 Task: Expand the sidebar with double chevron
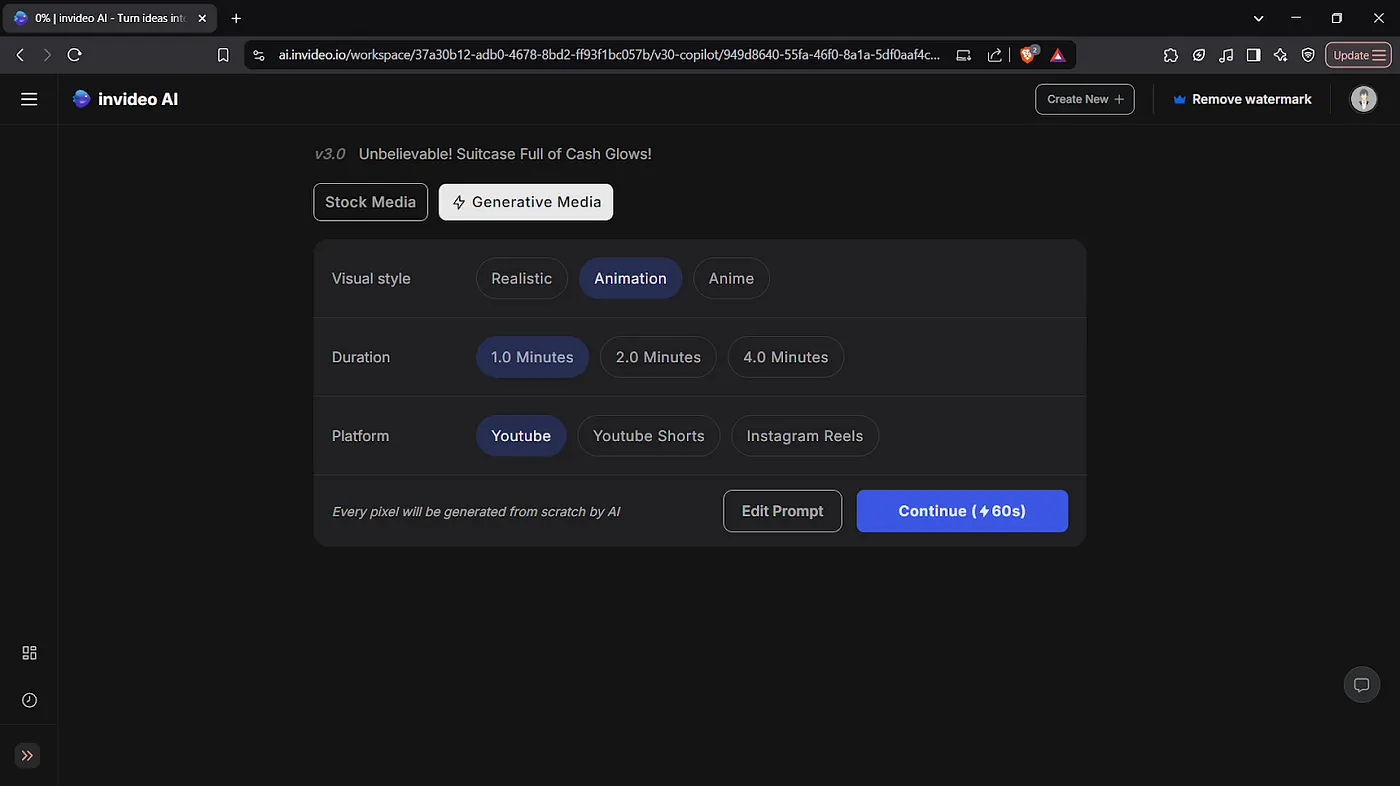28,756
